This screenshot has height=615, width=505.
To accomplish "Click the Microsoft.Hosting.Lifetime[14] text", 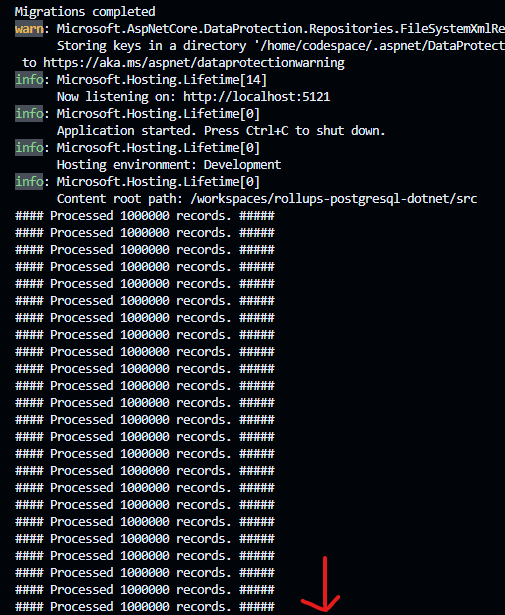I will click(162, 80).
